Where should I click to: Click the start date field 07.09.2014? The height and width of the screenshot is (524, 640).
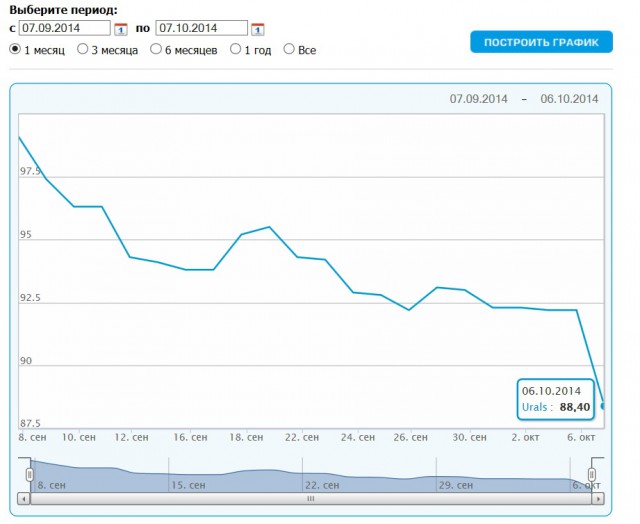pos(65,28)
